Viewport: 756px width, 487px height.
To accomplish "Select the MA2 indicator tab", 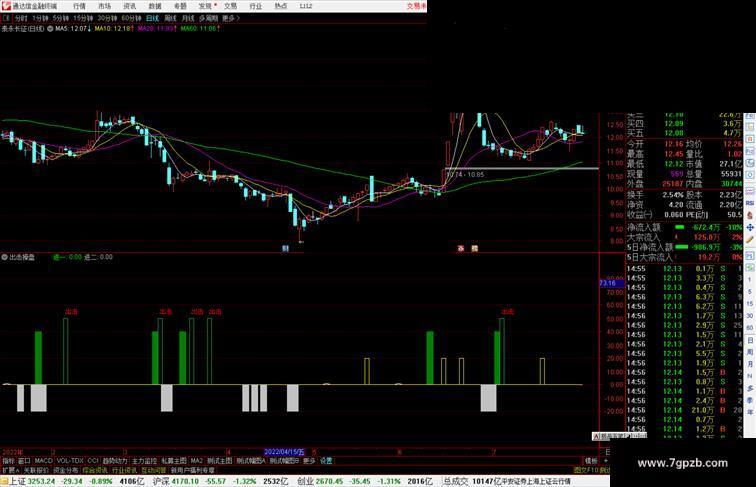I will pos(196,461).
